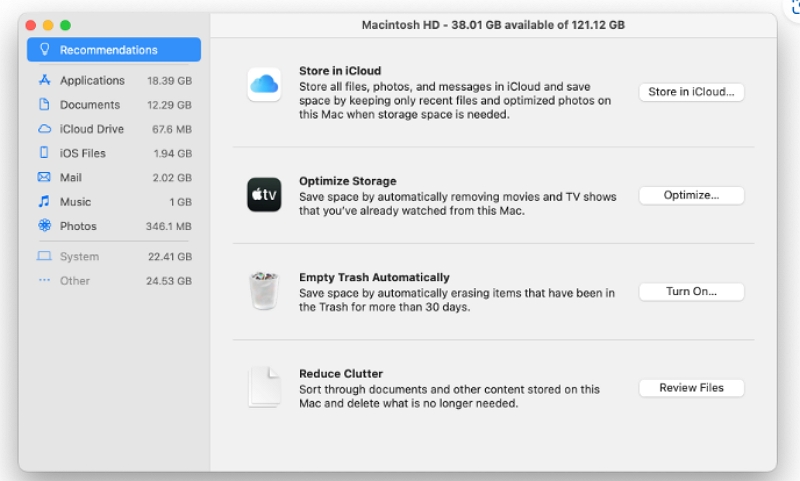The image size is (800, 481).
Task: Select the Other row label
Action: coord(74,281)
